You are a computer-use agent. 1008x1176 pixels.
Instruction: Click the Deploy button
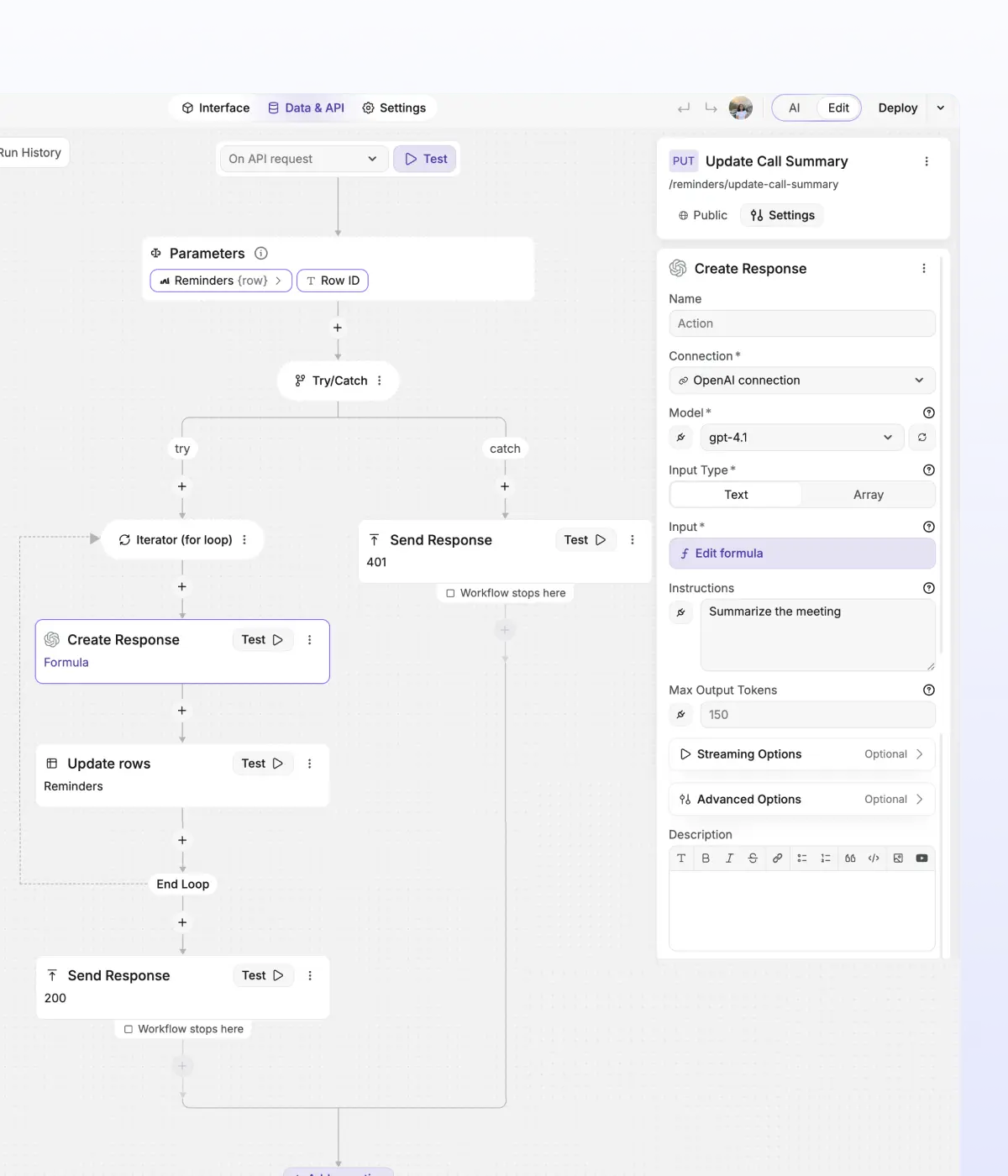point(896,108)
